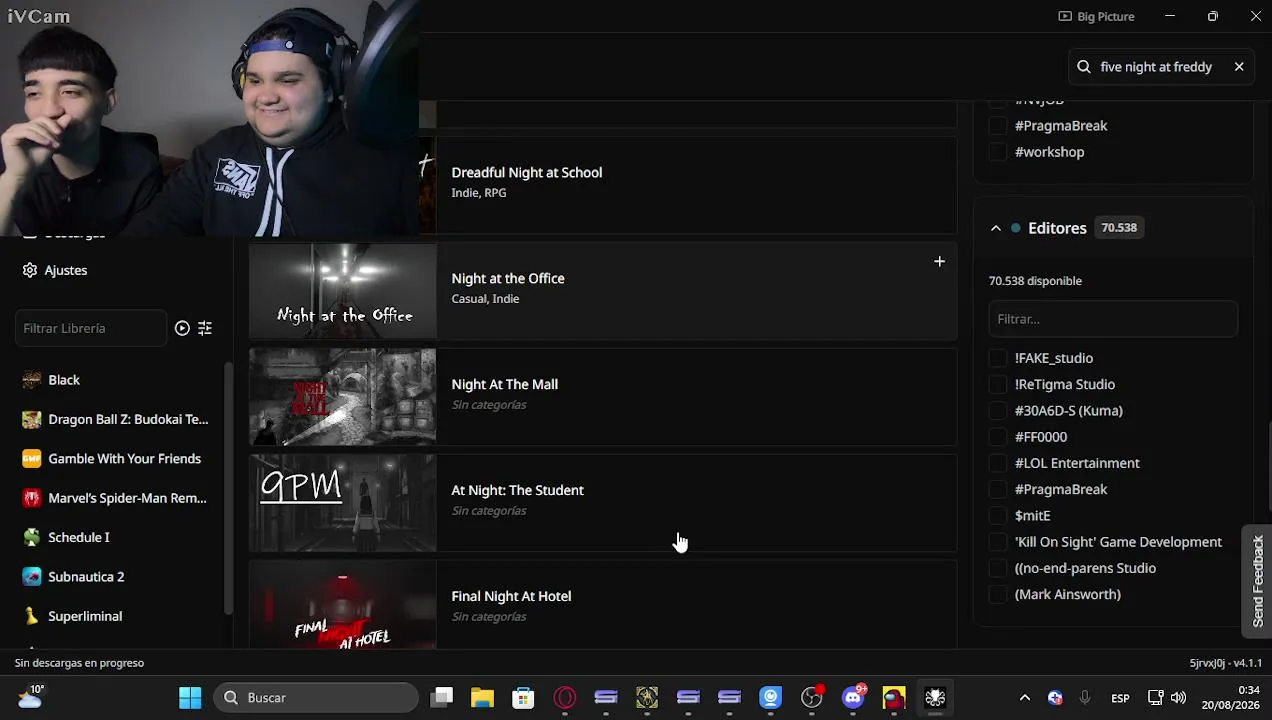Check the !FAKE_studio publisher checkbox
The height and width of the screenshot is (720, 1272).
click(x=997, y=358)
